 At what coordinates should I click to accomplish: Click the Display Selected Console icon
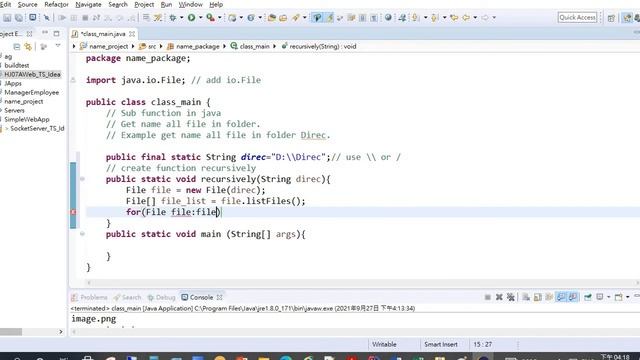(x=600, y=297)
